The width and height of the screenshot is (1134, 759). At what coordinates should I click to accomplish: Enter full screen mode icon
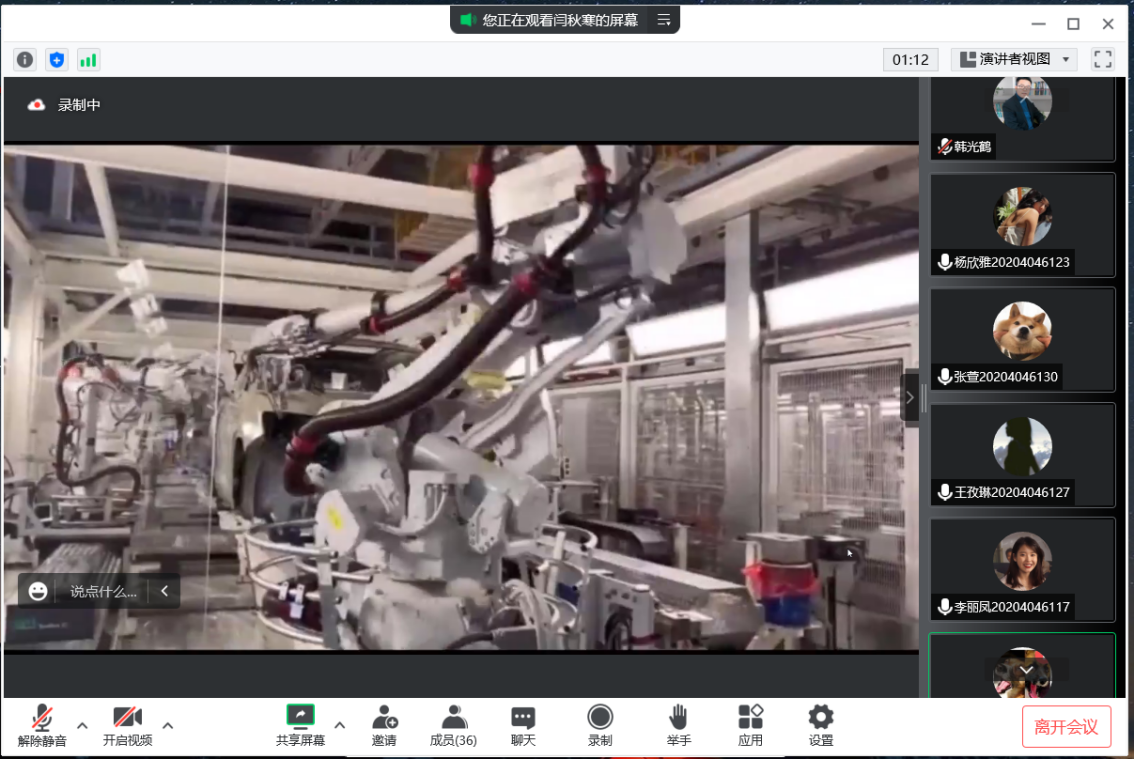point(1102,60)
